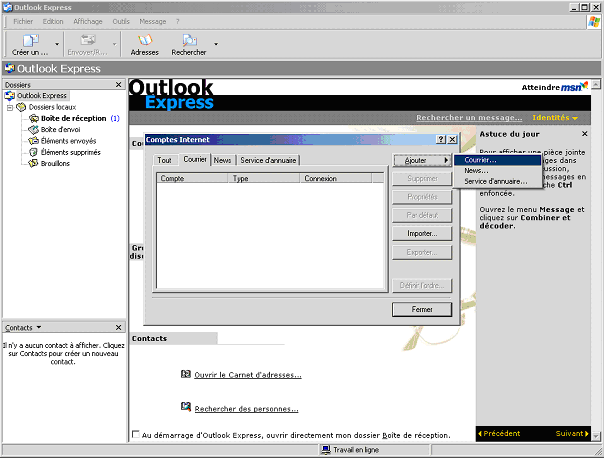The image size is (604, 459).
Task: Open the Brouillons folder
Action: pos(55,164)
